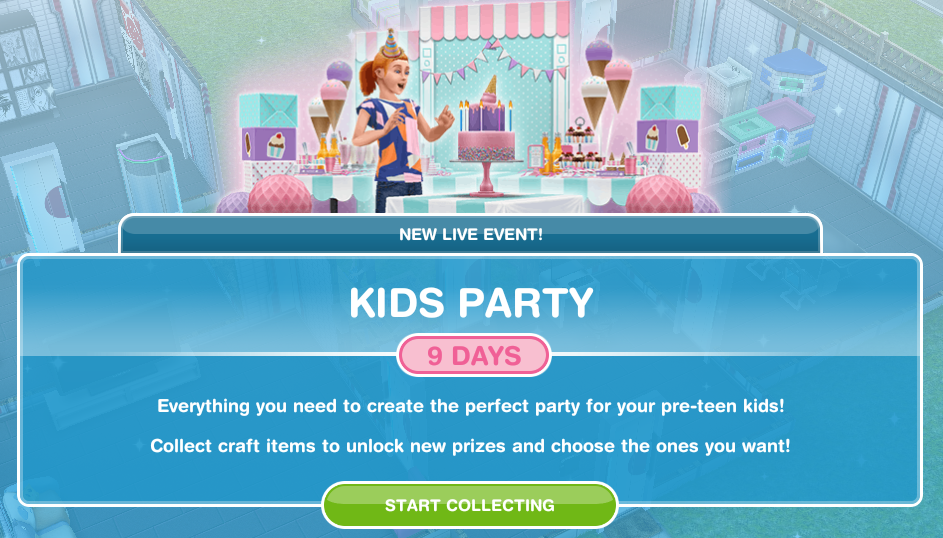Click the pink honeycomb ball on the right
Viewport: 943px width, 538px height.
pyautogui.click(x=659, y=195)
